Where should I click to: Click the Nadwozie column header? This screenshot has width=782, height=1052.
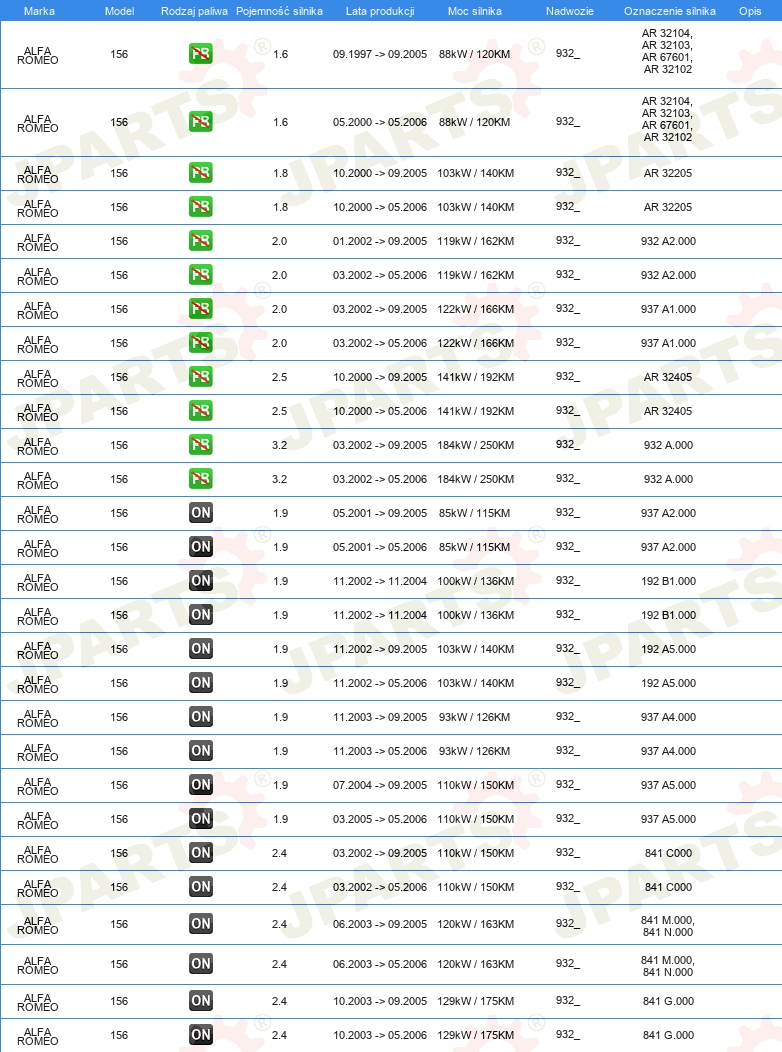(569, 11)
